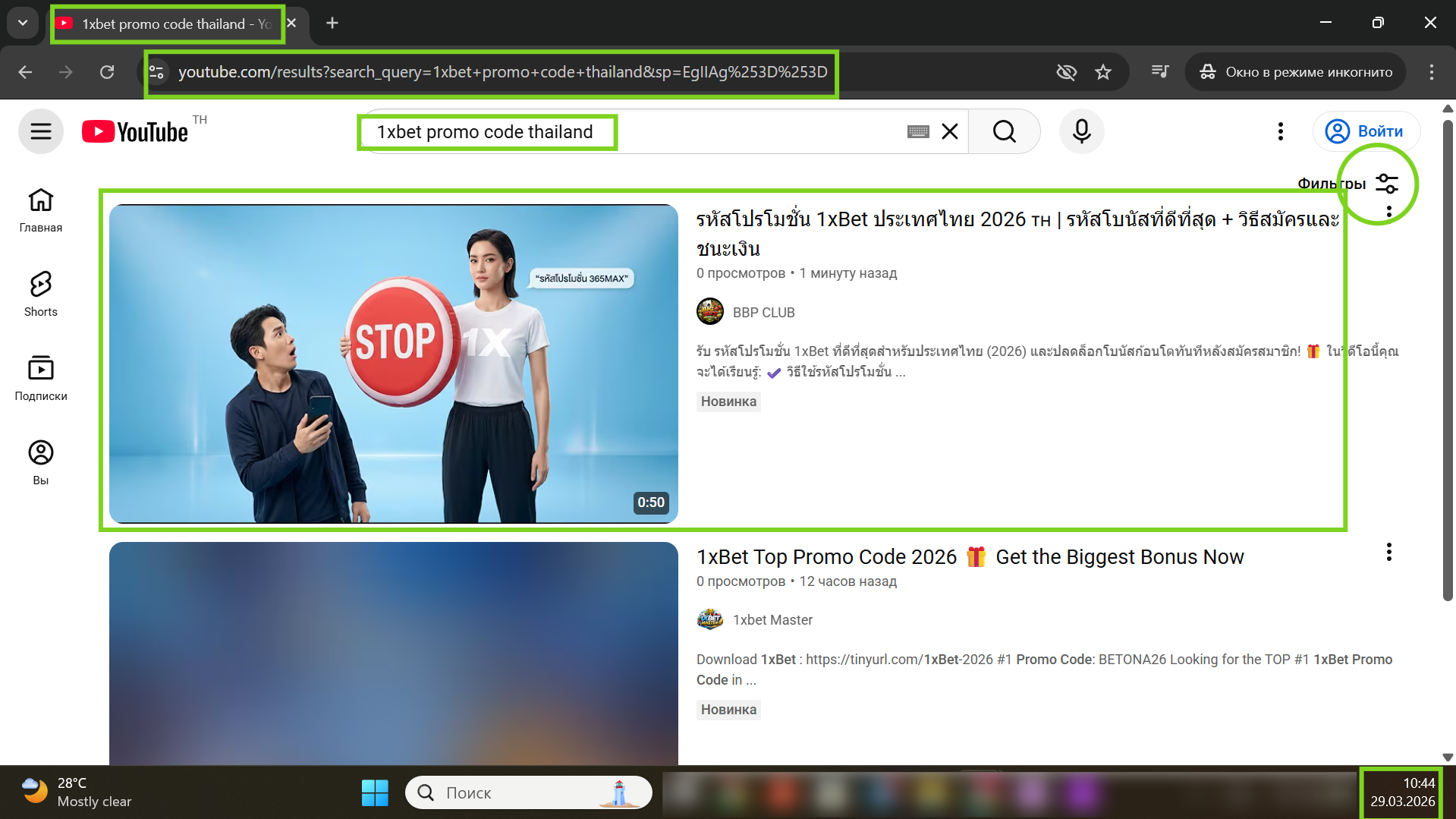This screenshot has height=819, width=1456.
Task: Open the first video thumbnail with STOP sign
Action: (393, 364)
